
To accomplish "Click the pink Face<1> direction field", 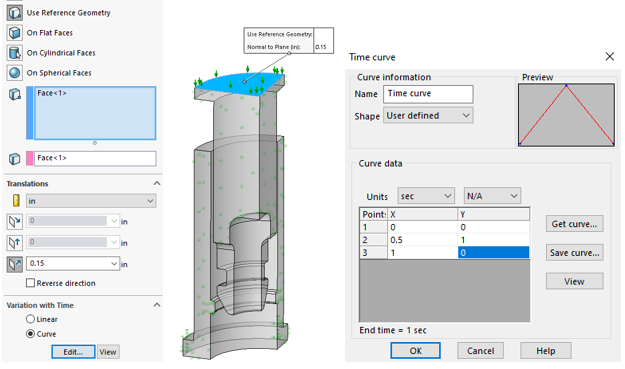I will 95,159.
